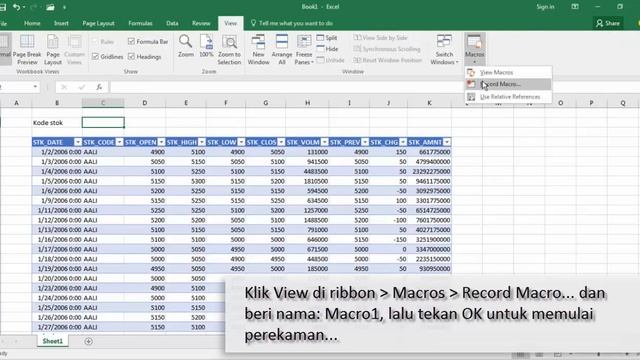Click the Tell me lightbulb search box

292,23
